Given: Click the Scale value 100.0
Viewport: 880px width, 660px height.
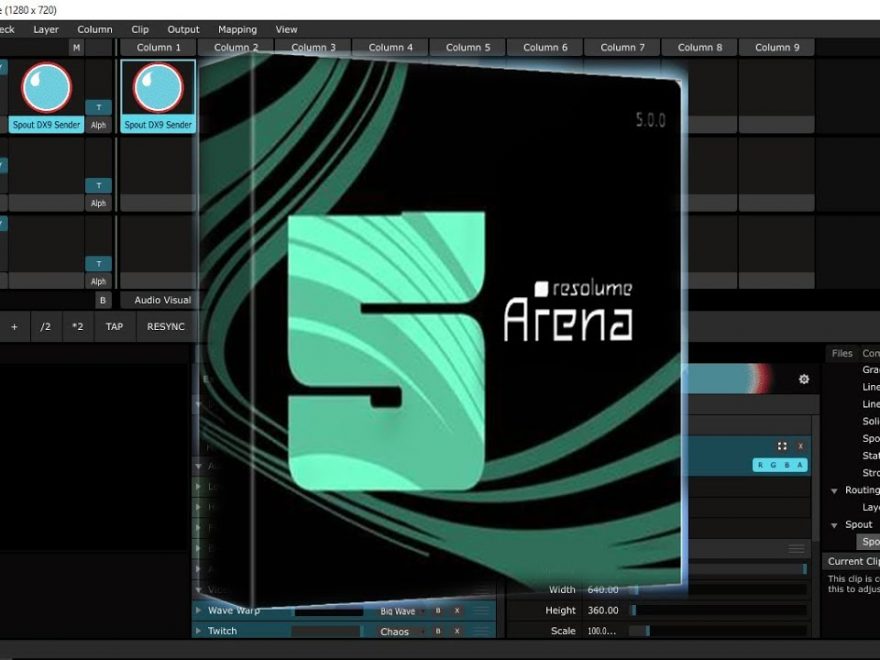Looking at the screenshot, I should click(602, 631).
